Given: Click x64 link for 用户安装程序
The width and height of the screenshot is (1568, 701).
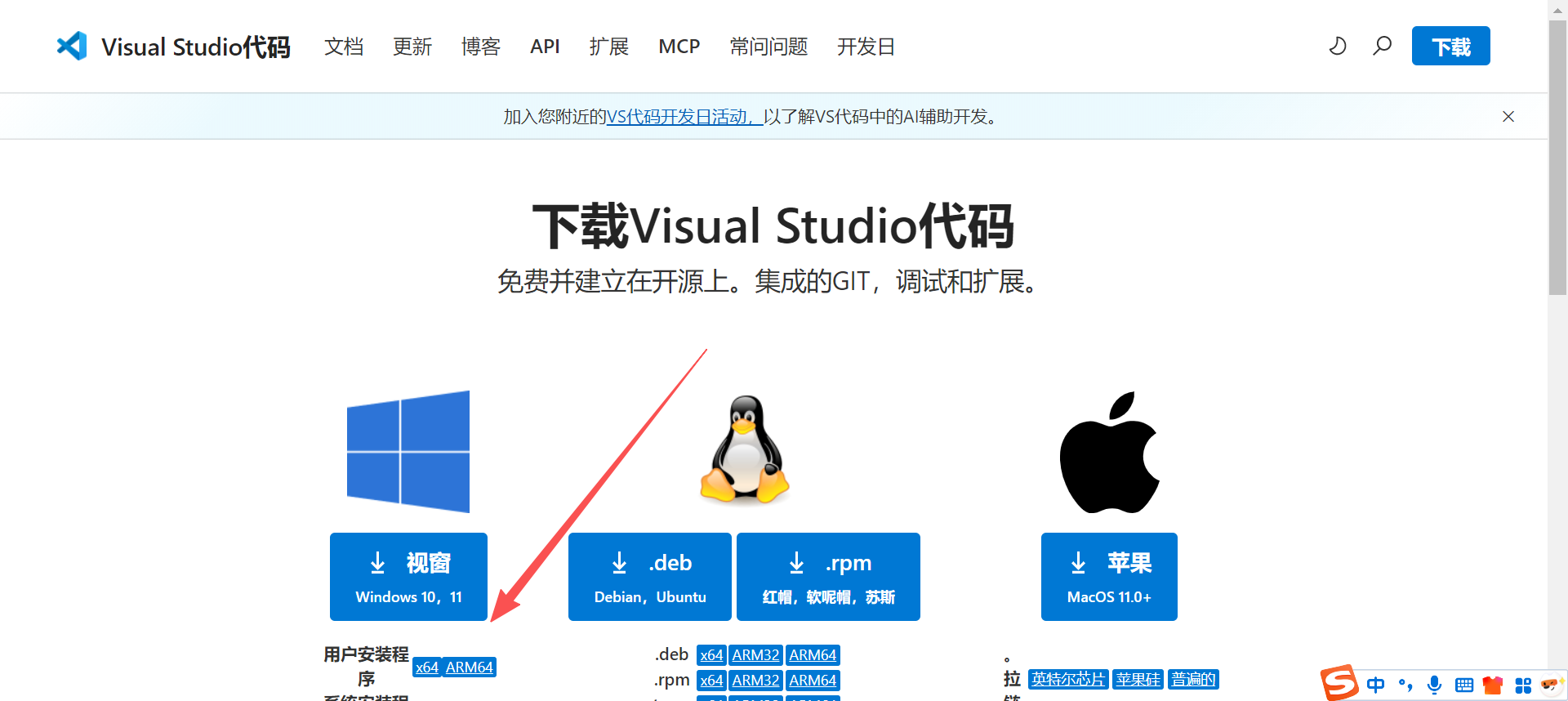Looking at the screenshot, I should tap(427, 667).
